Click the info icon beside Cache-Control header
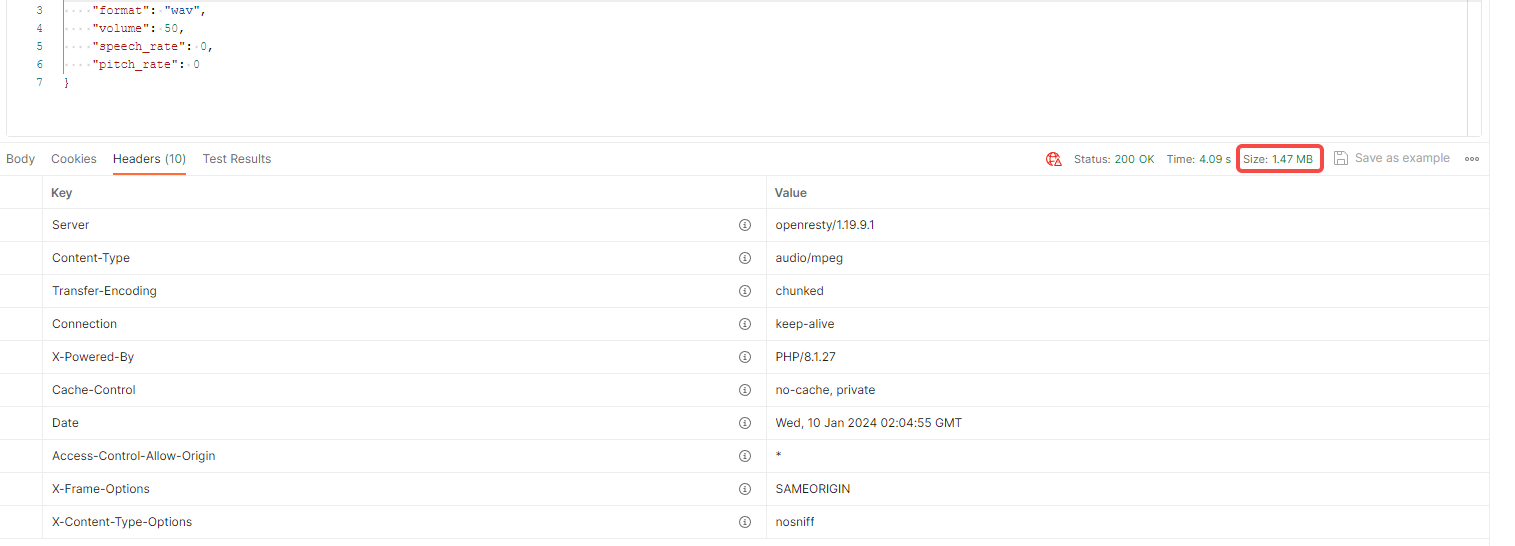The height and width of the screenshot is (546, 1515). pyautogui.click(x=744, y=390)
